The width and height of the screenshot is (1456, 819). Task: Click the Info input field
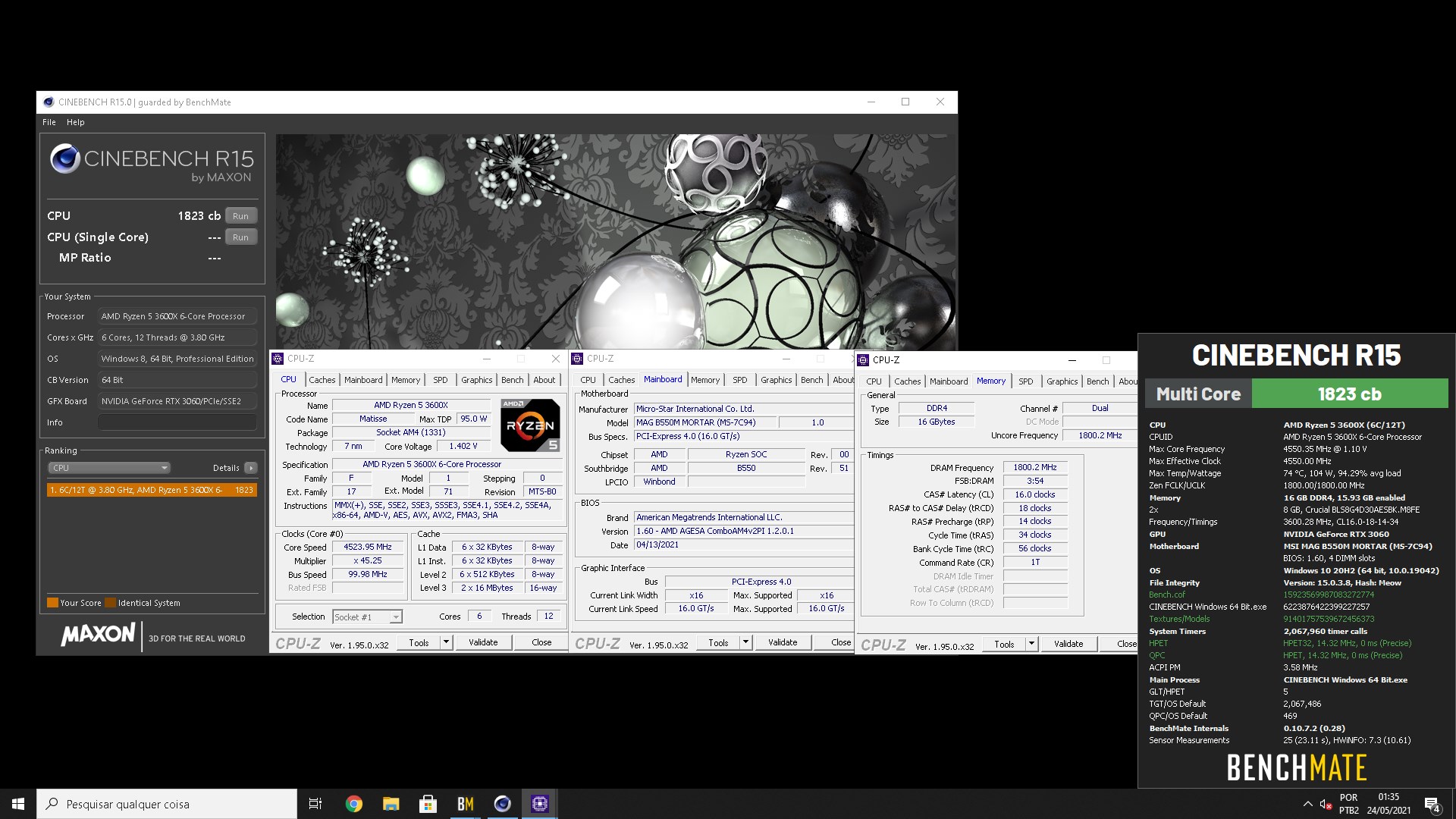click(177, 422)
